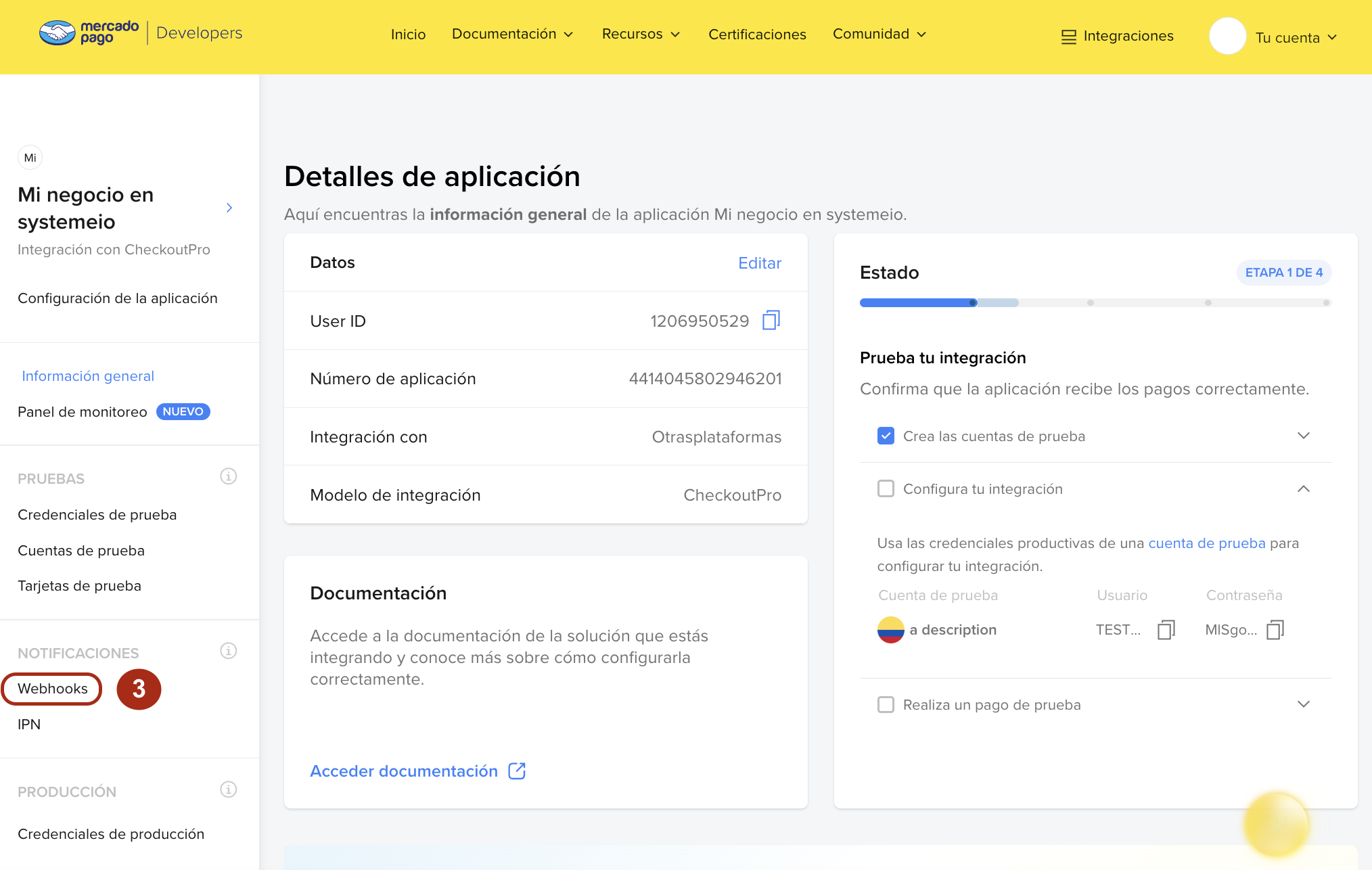This screenshot has height=870, width=1372.
Task: Click the application number 4414045802946201
Action: 705,379
